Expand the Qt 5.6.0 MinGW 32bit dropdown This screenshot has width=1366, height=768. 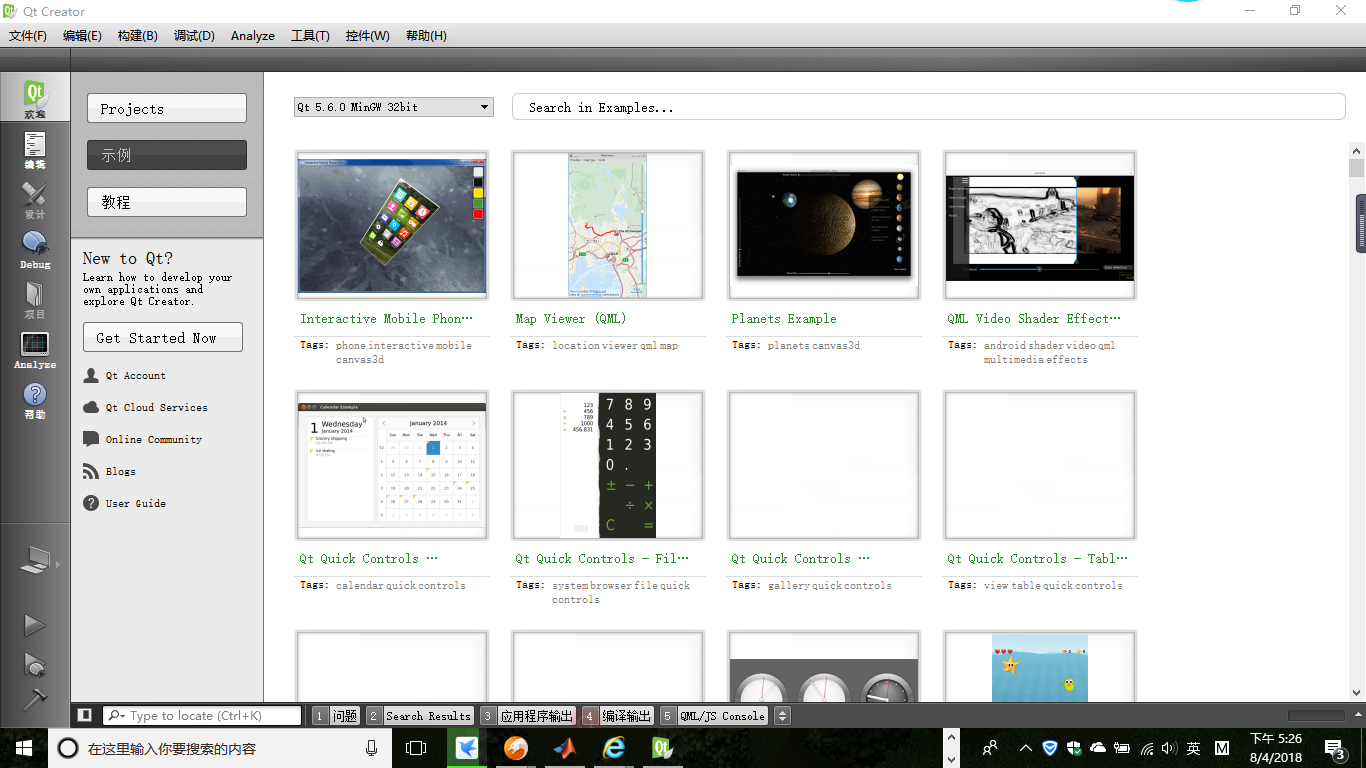(393, 107)
